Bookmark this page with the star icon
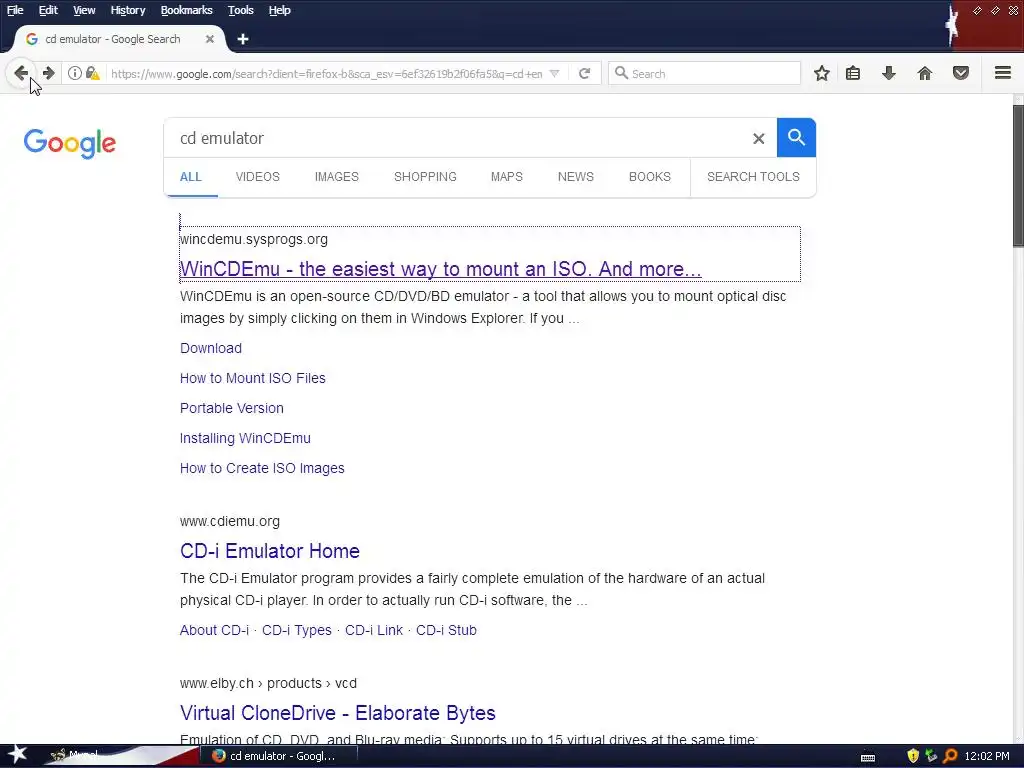The width and height of the screenshot is (1024, 768). tap(822, 73)
